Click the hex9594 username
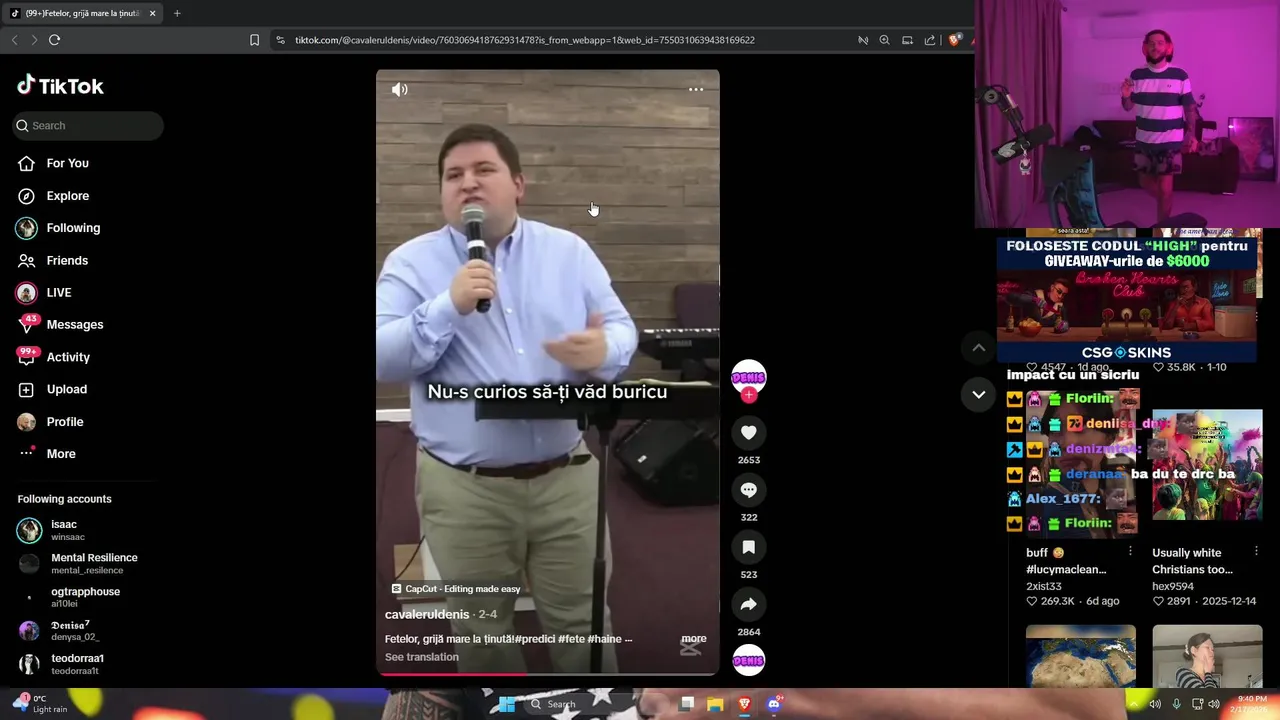 (1173, 586)
